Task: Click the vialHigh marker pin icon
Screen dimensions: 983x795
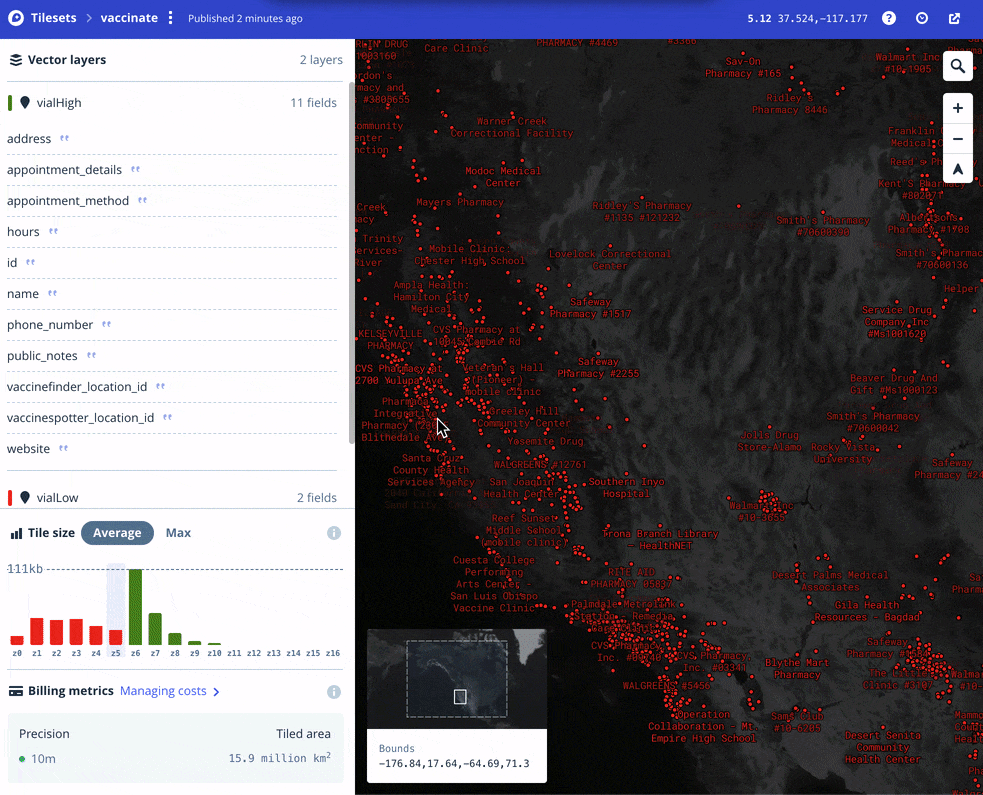Action: (25, 103)
